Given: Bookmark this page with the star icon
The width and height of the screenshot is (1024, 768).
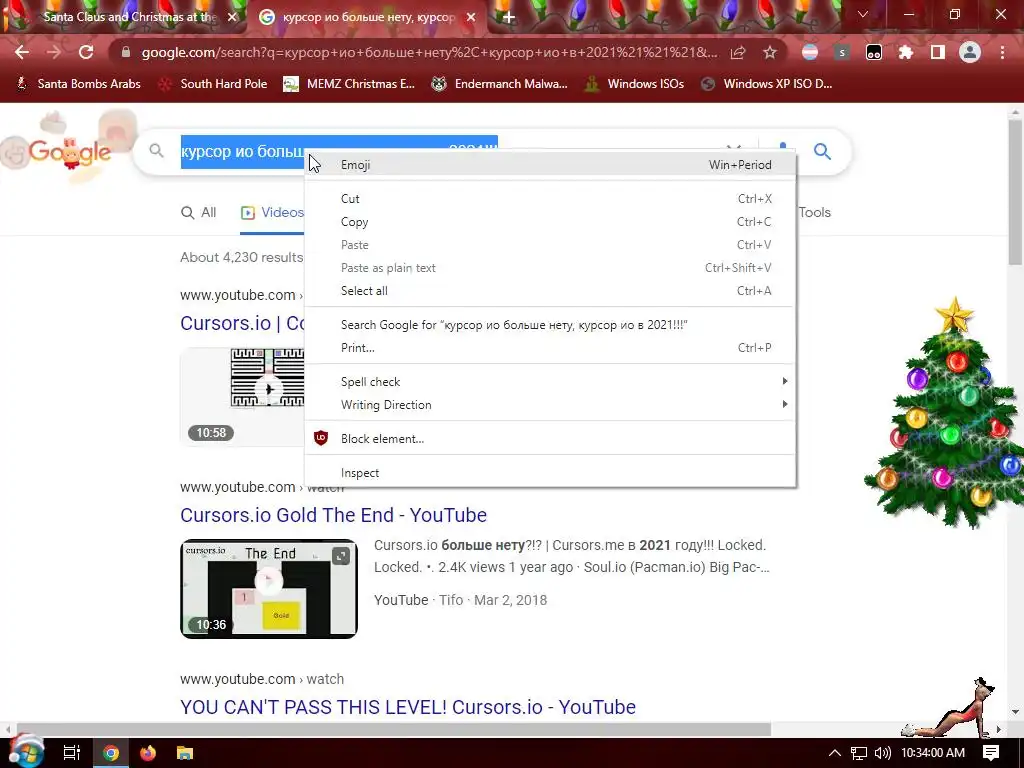Looking at the screenshot, I should pyautogui.click(x=770, y=52).
